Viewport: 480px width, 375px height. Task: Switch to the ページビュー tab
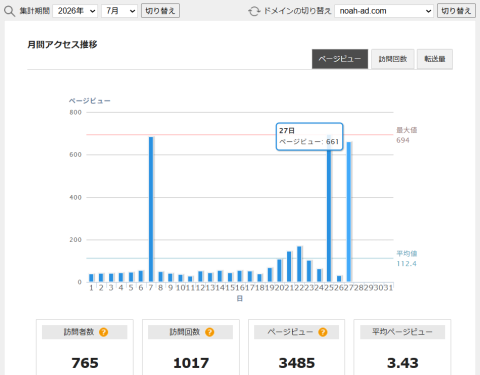coord(340,59)
